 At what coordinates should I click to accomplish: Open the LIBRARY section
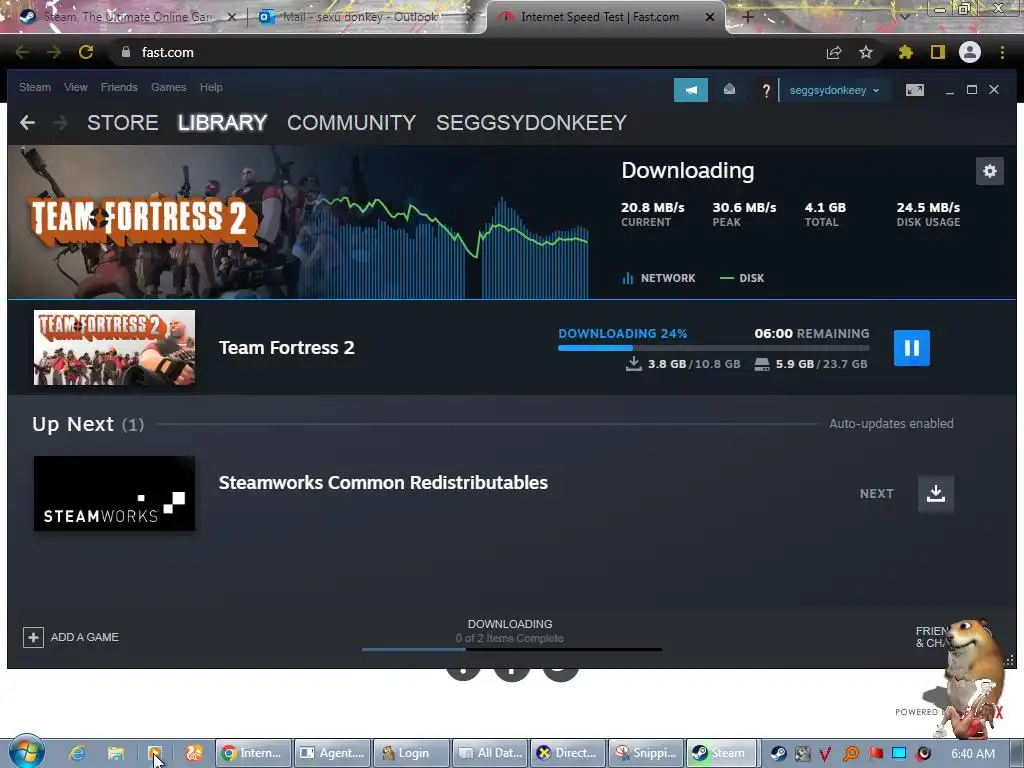click(x=223, y=123)
